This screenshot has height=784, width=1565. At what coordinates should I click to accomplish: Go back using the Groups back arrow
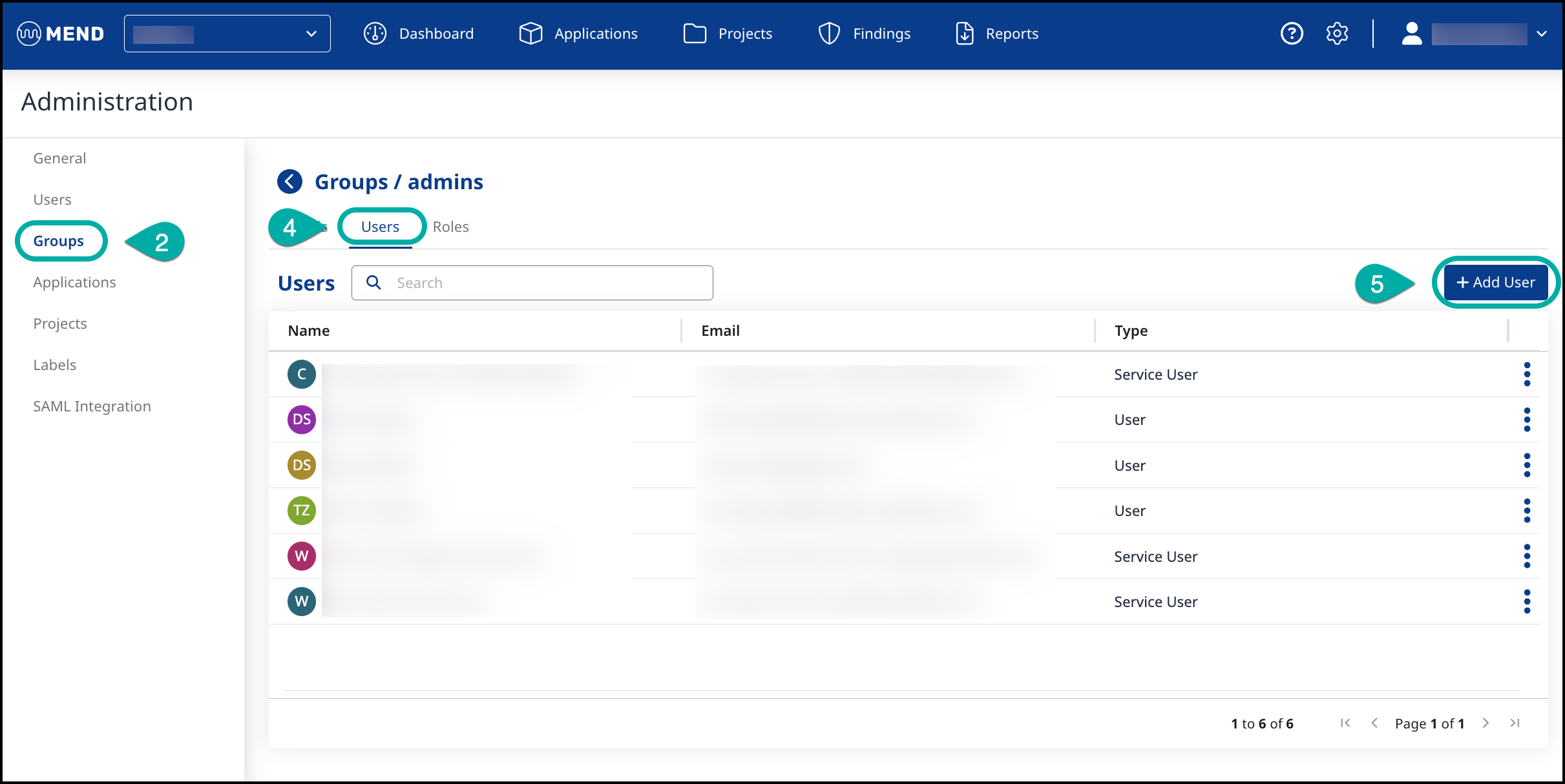(x=289, y=181)
